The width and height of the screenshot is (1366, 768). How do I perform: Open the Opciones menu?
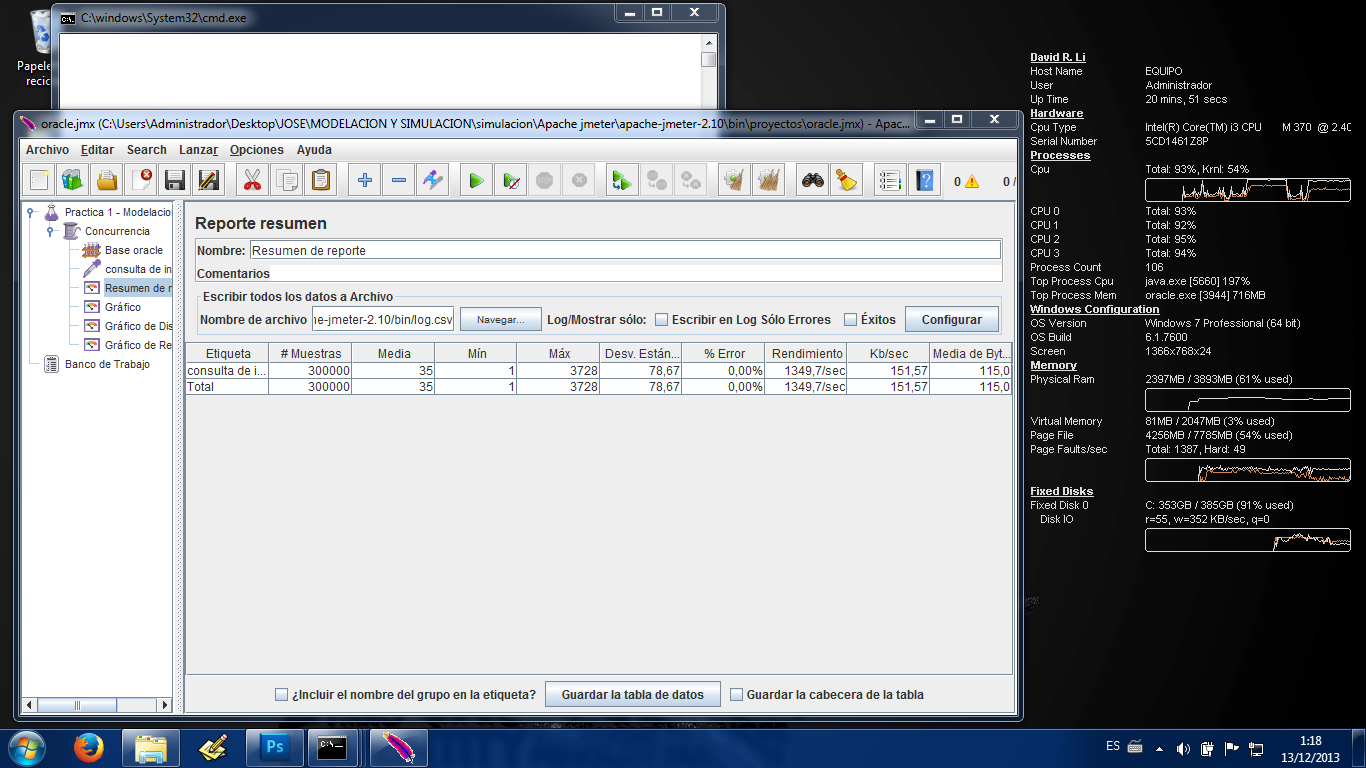click(x=257, y=150)
